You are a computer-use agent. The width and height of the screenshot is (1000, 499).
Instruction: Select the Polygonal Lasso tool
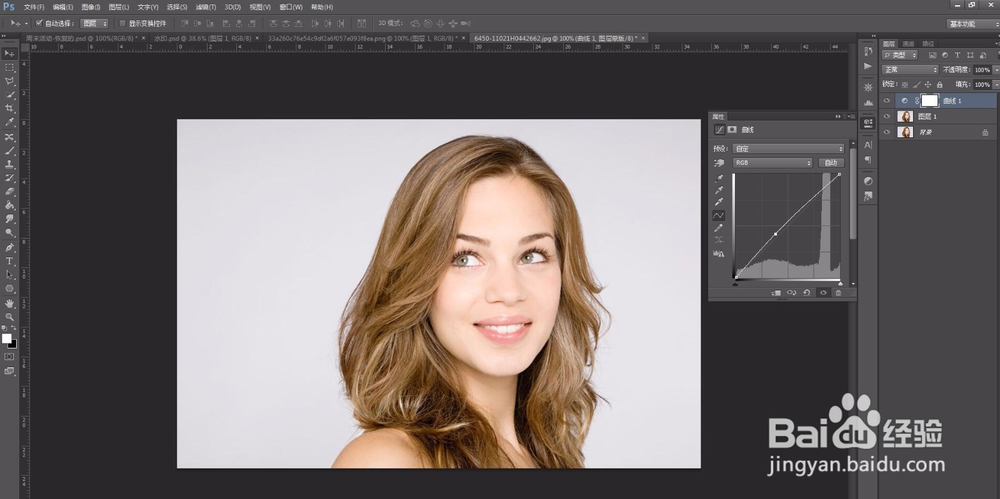click(x=10, y=81)
